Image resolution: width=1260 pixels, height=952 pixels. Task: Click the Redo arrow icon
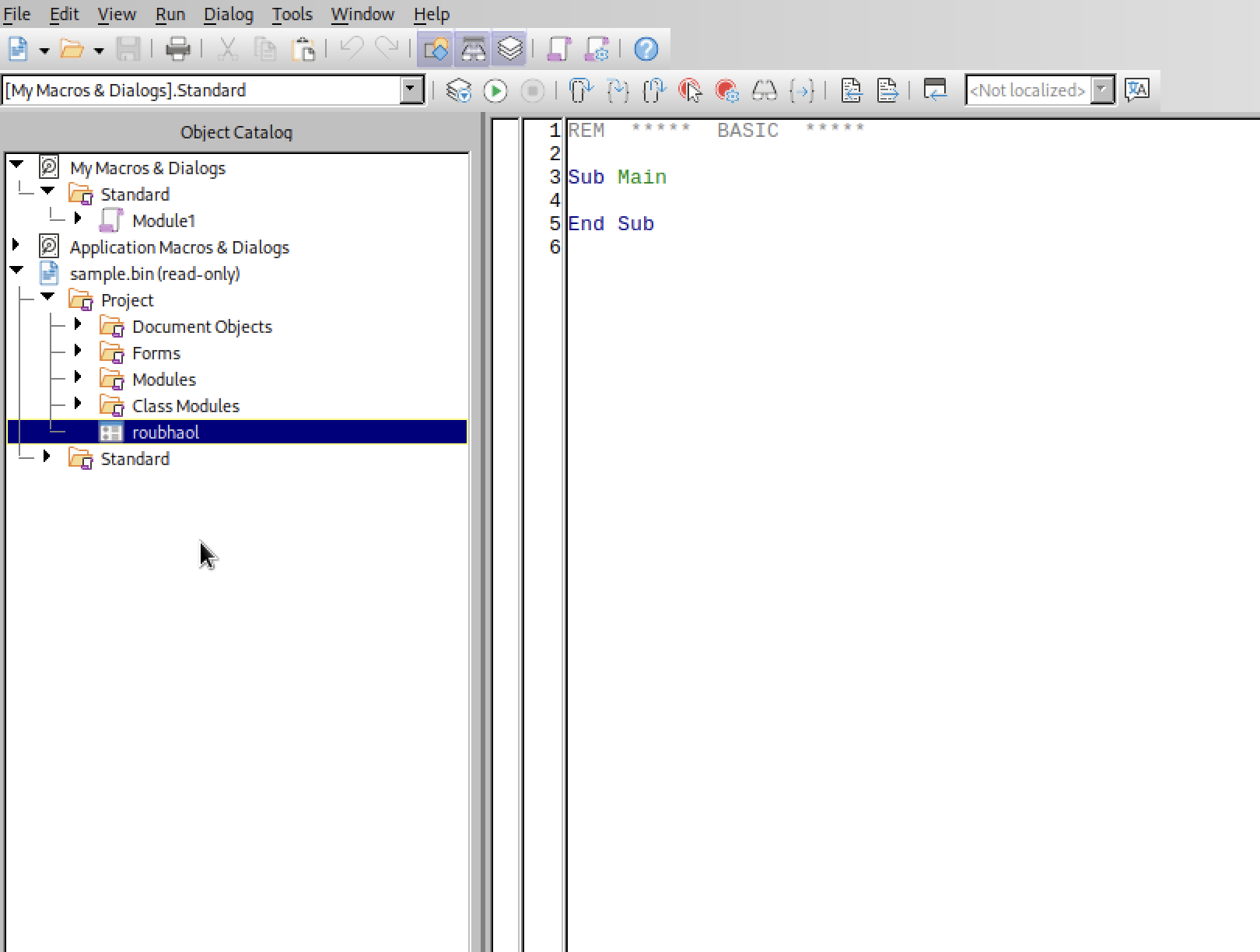click(x=387, y=49)
